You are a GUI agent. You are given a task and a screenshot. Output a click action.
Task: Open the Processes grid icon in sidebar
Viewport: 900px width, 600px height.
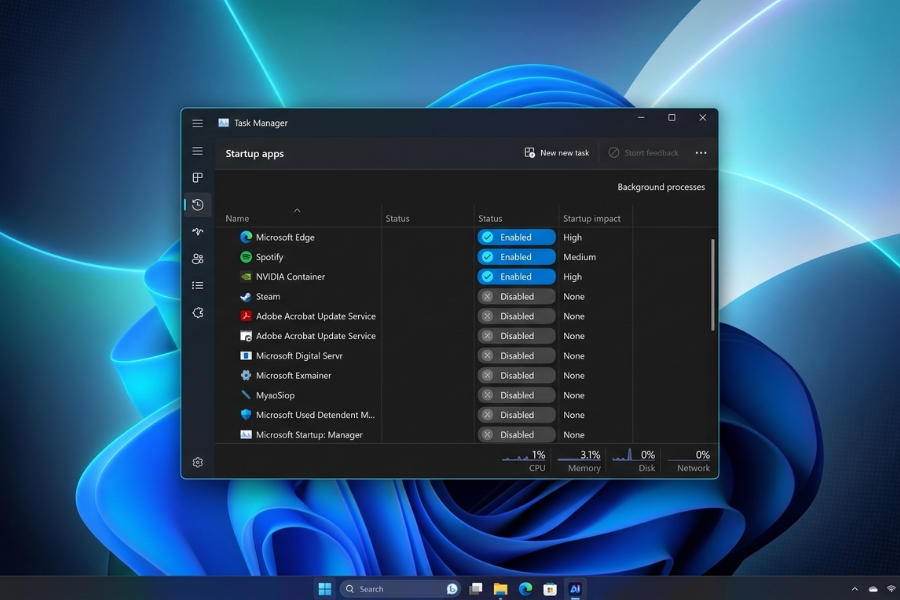click(x=197, y=177)
